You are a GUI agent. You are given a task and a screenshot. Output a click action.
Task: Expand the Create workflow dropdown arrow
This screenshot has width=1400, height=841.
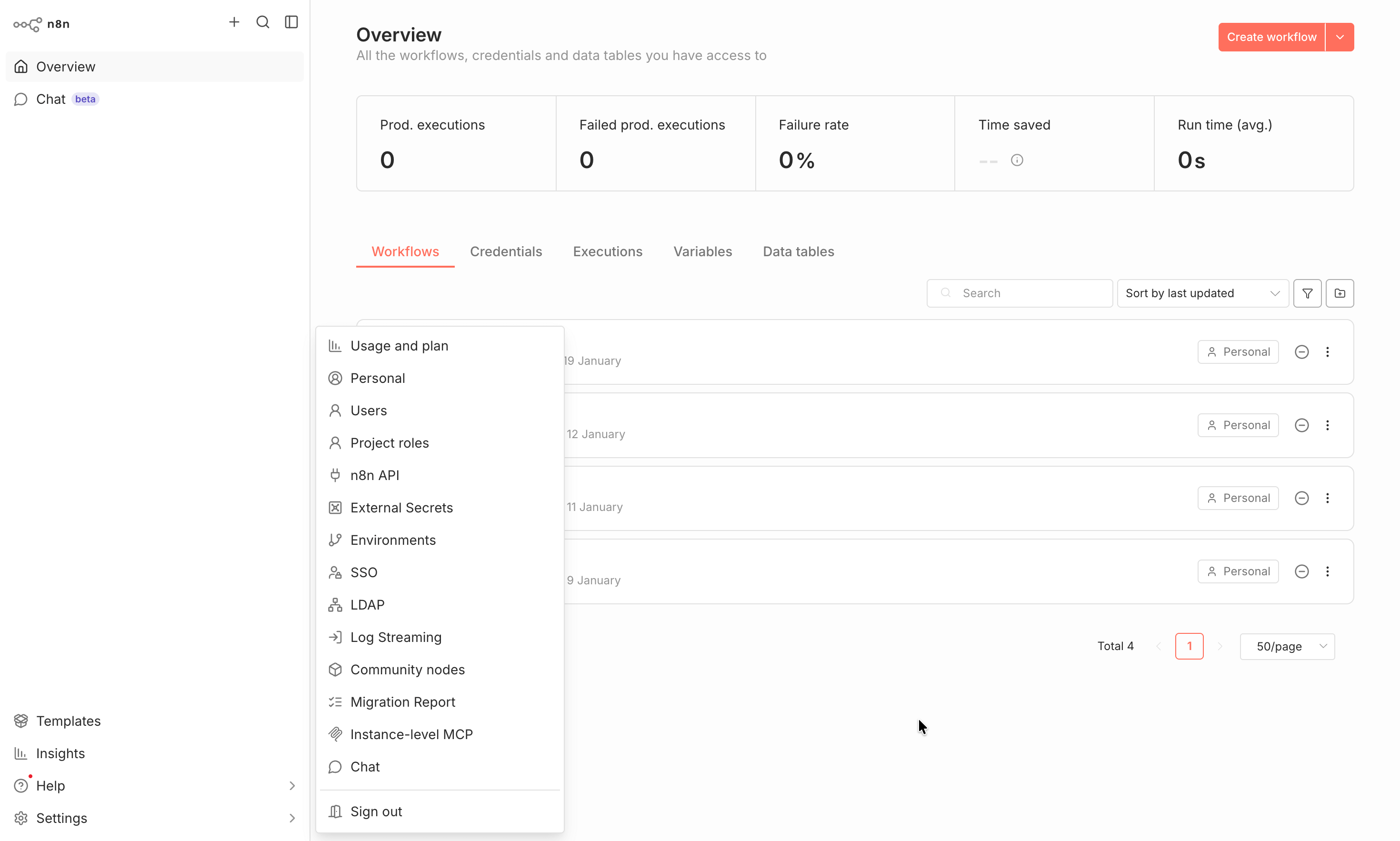(x=1340, y=37)
